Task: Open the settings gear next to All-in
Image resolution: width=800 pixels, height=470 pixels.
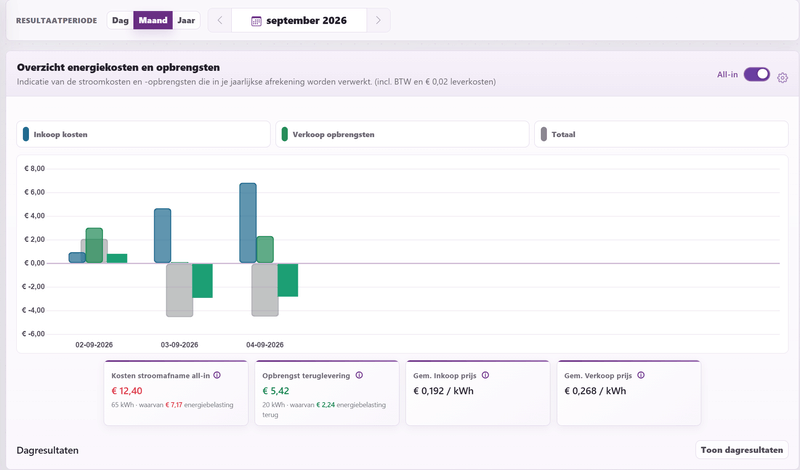Action: (782, 78)
